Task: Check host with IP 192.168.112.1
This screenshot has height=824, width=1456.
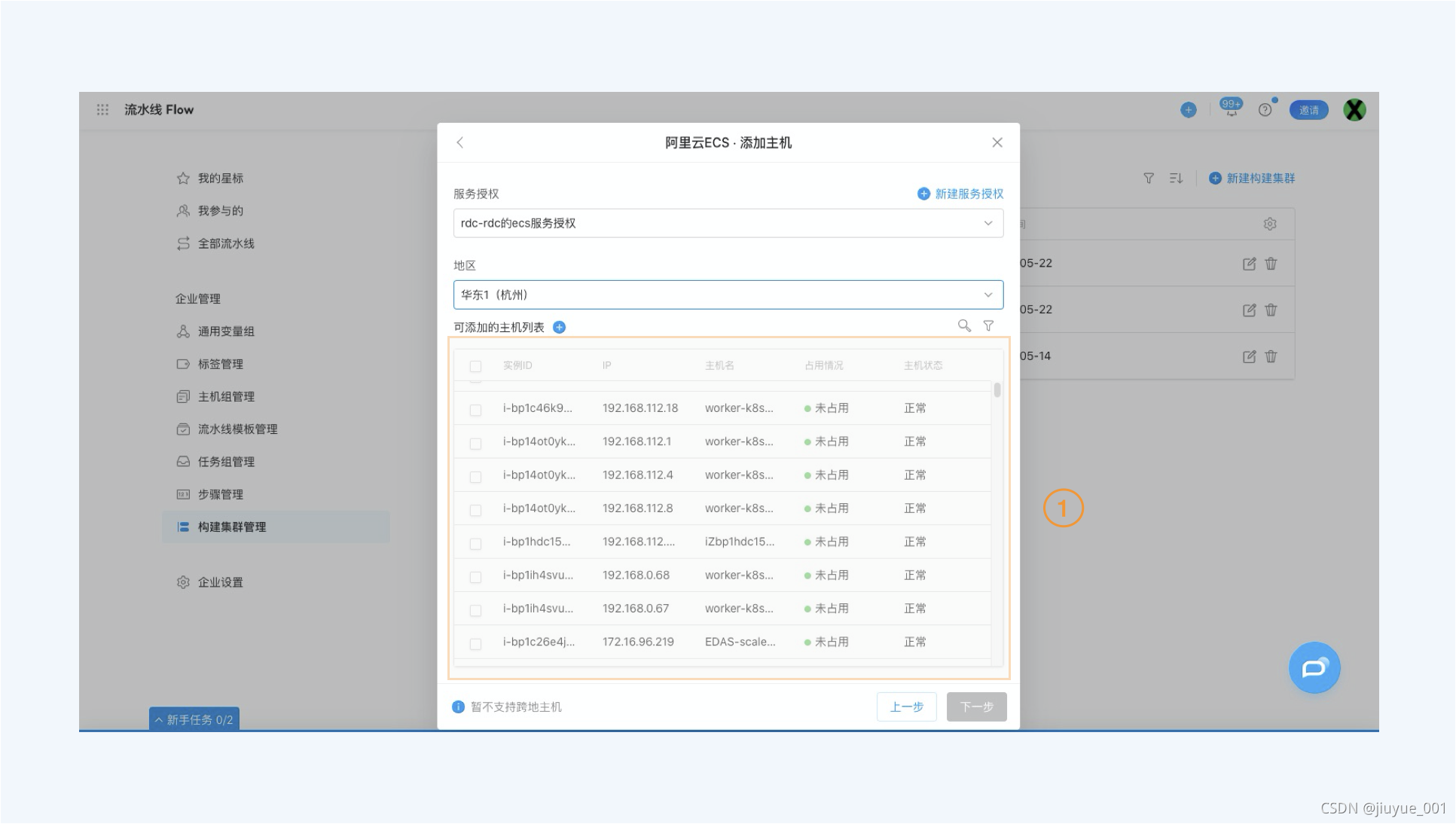Action: pyautogui.click(x=475, y=443)
